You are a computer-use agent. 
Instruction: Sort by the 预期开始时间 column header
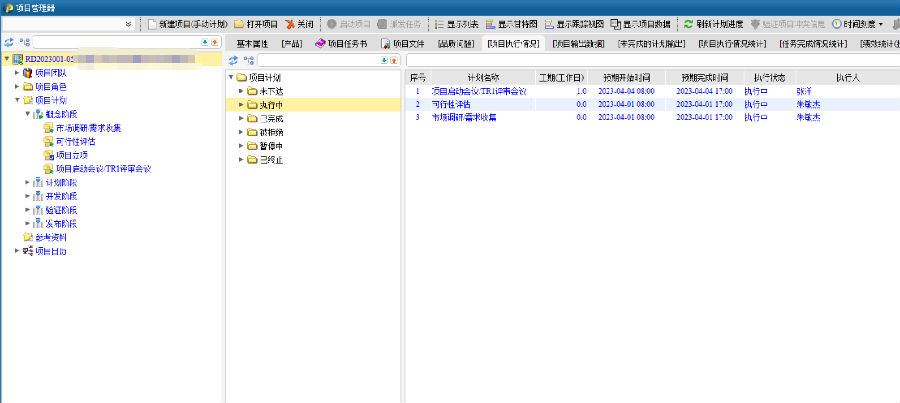pos(626,78)
